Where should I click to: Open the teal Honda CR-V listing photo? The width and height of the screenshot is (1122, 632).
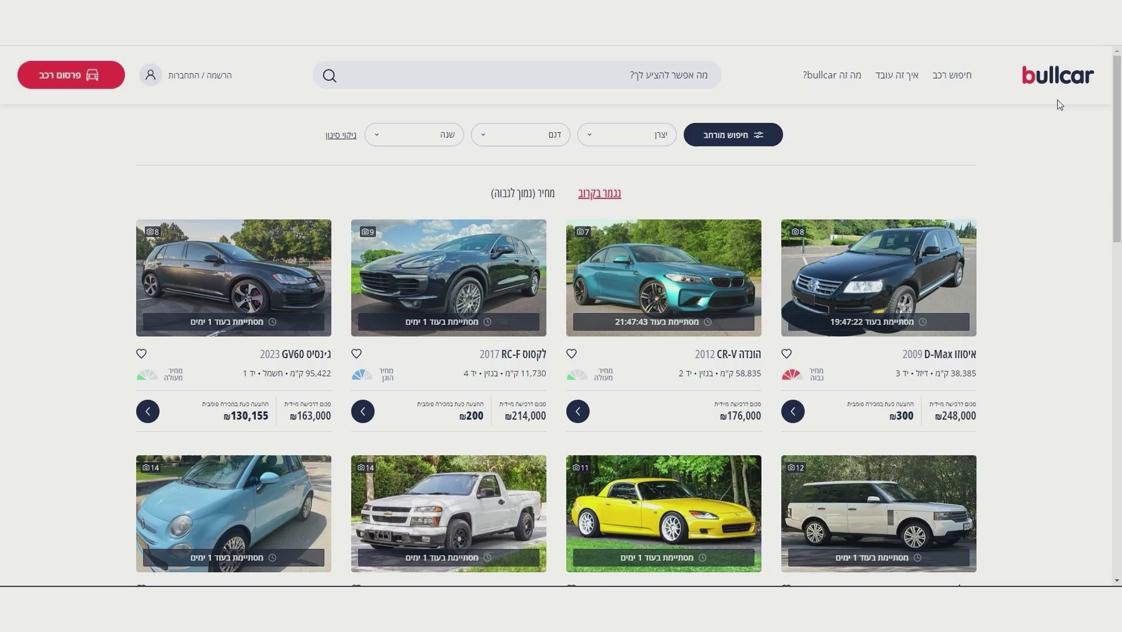click(663, 278)
